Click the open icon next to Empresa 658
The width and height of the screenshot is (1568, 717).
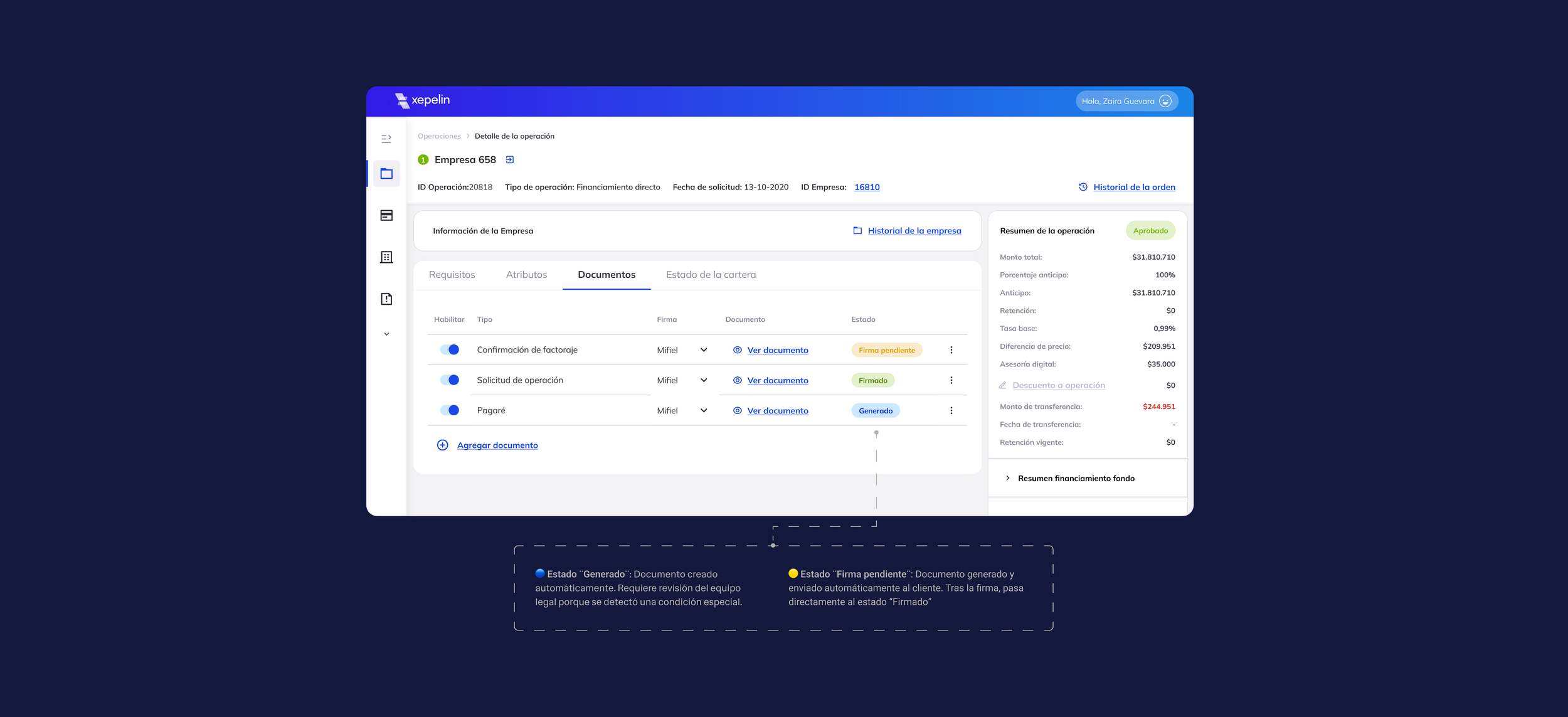tap(510, 160)
